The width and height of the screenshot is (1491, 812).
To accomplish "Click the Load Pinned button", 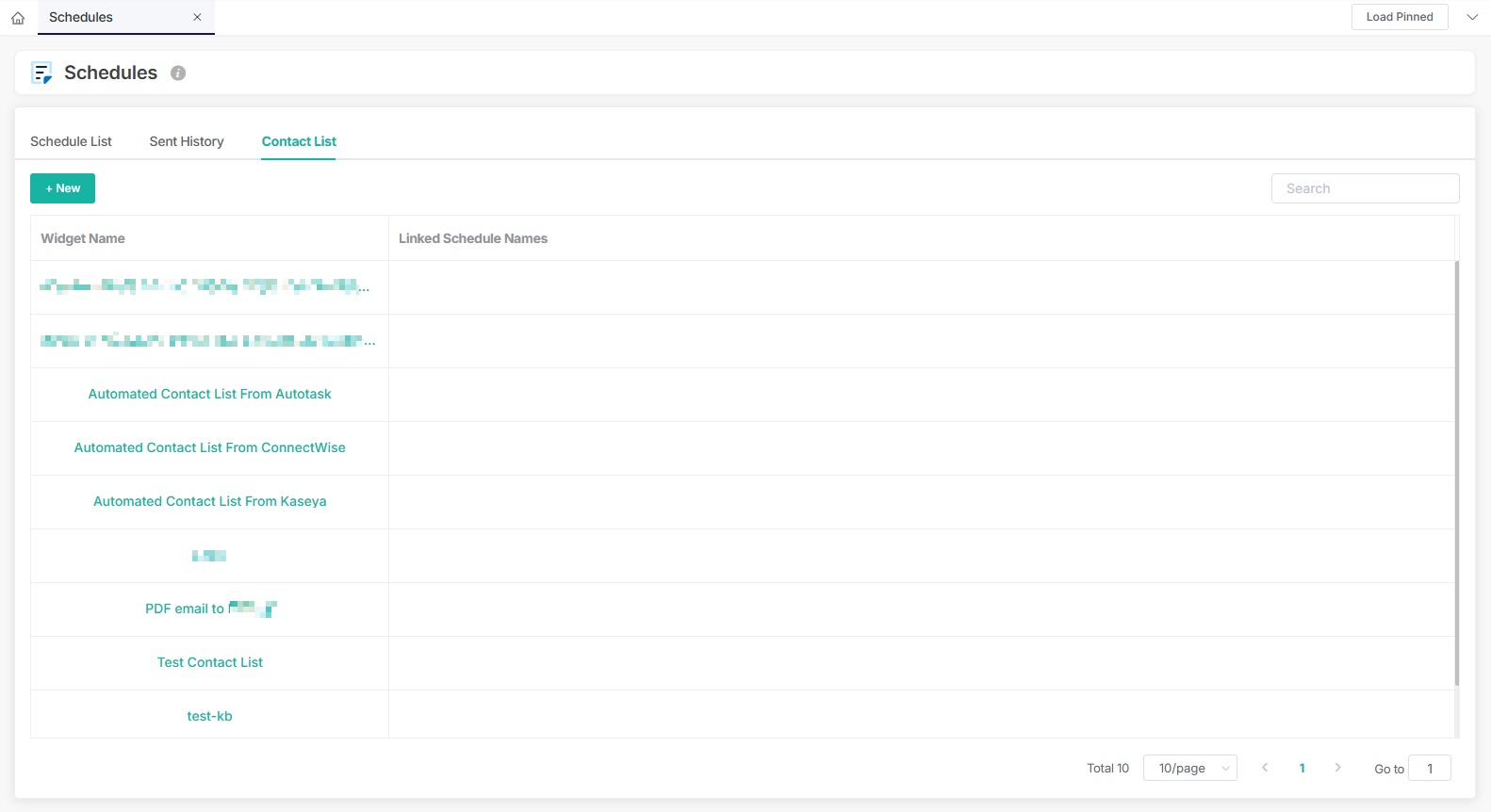I will coord(1399,17).
